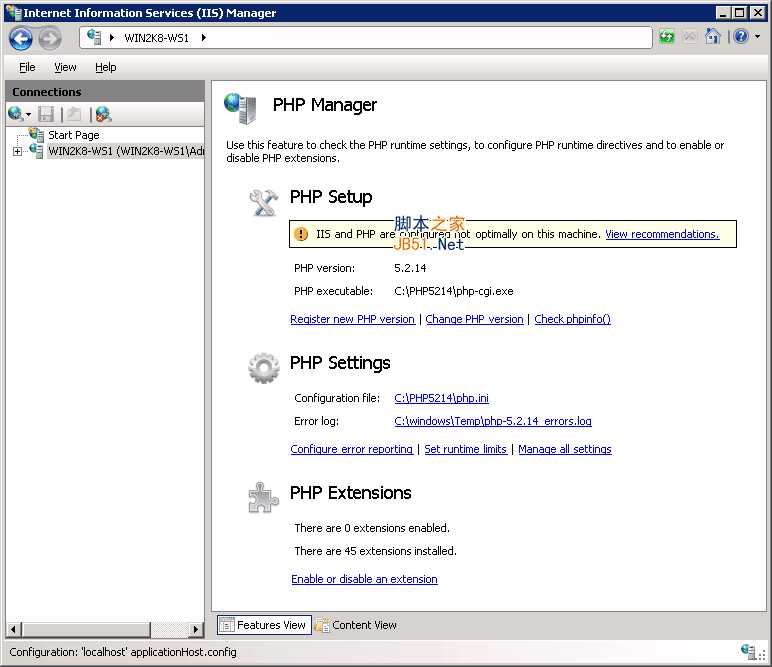This screenshot has width=772, height=667.
Task: Select Start Page in Connections tree
Action: coord(73,135)
